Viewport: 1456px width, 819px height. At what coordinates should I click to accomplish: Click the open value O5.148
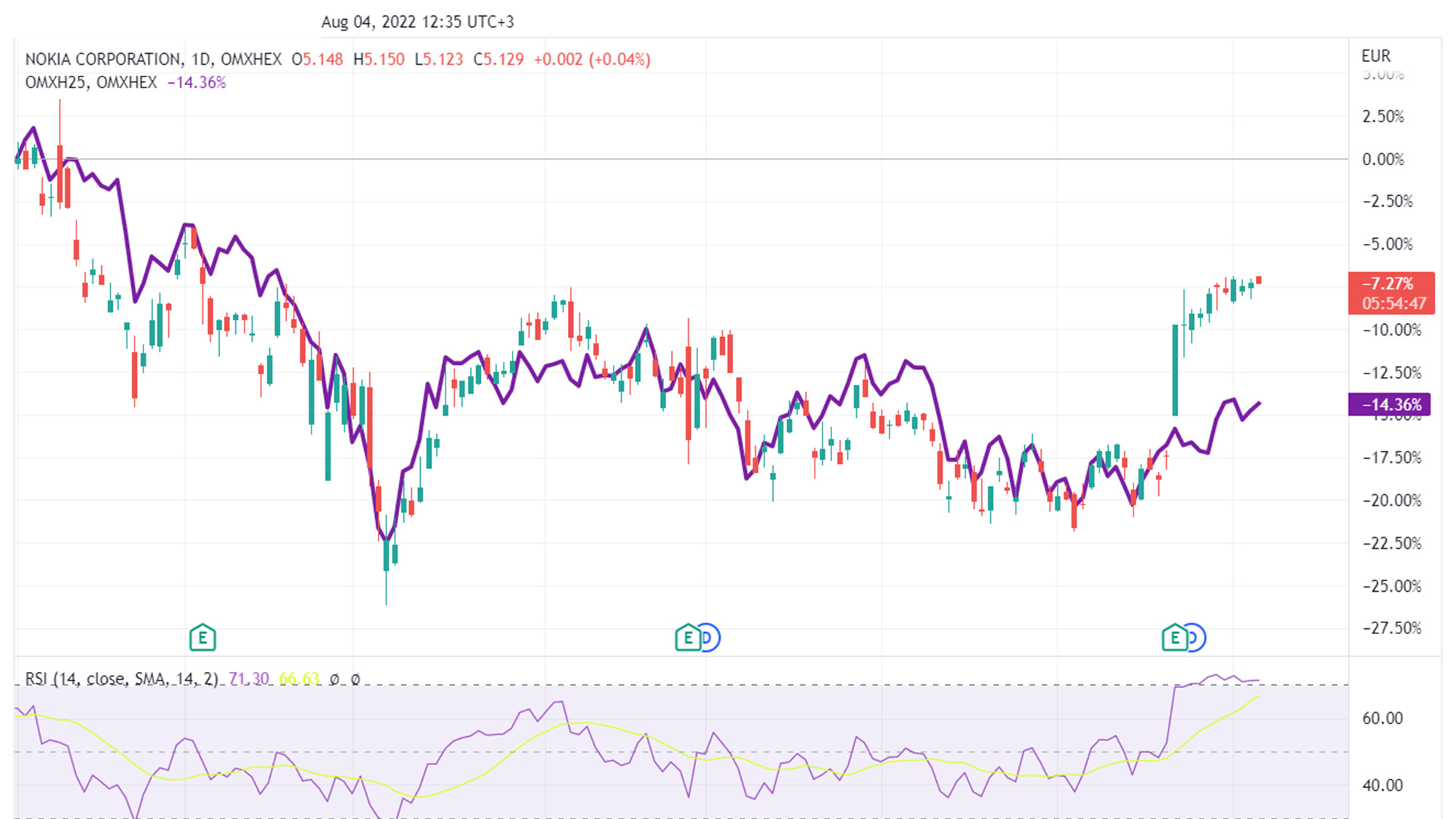point(317,59)
